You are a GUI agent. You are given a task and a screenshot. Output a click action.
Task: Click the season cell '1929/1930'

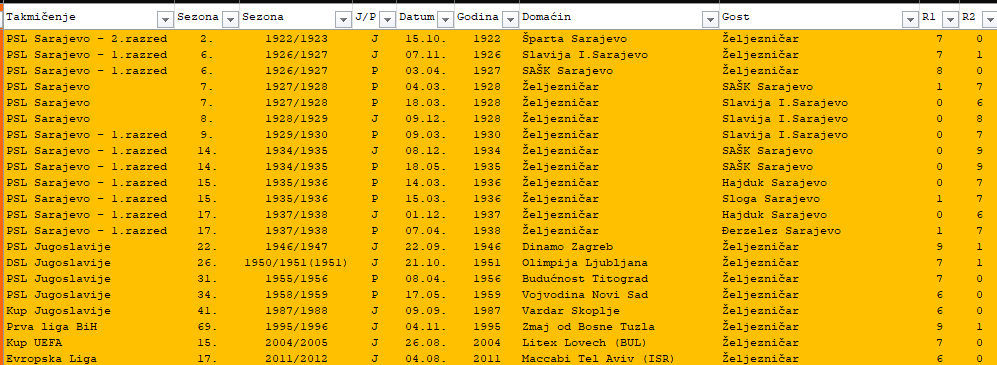[296, 135]
